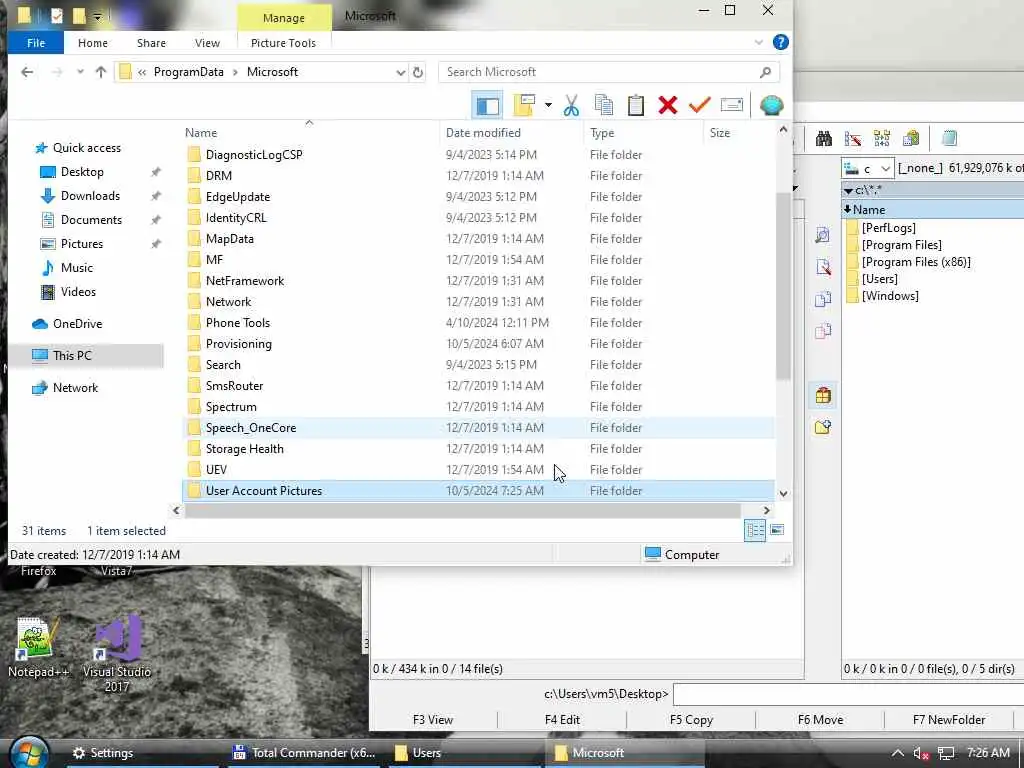Click the binoculars search icon in Total Commander
Screen dimensions: 1024x768
824,138
